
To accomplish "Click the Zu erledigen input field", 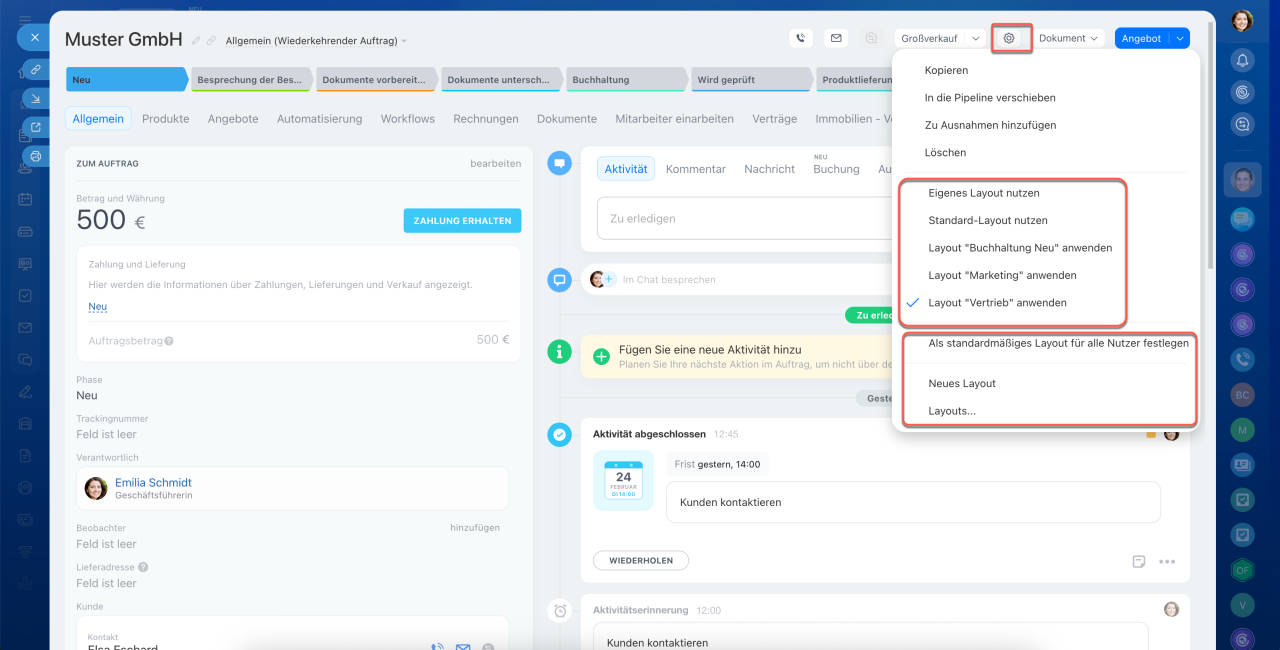I will (740, 218).
